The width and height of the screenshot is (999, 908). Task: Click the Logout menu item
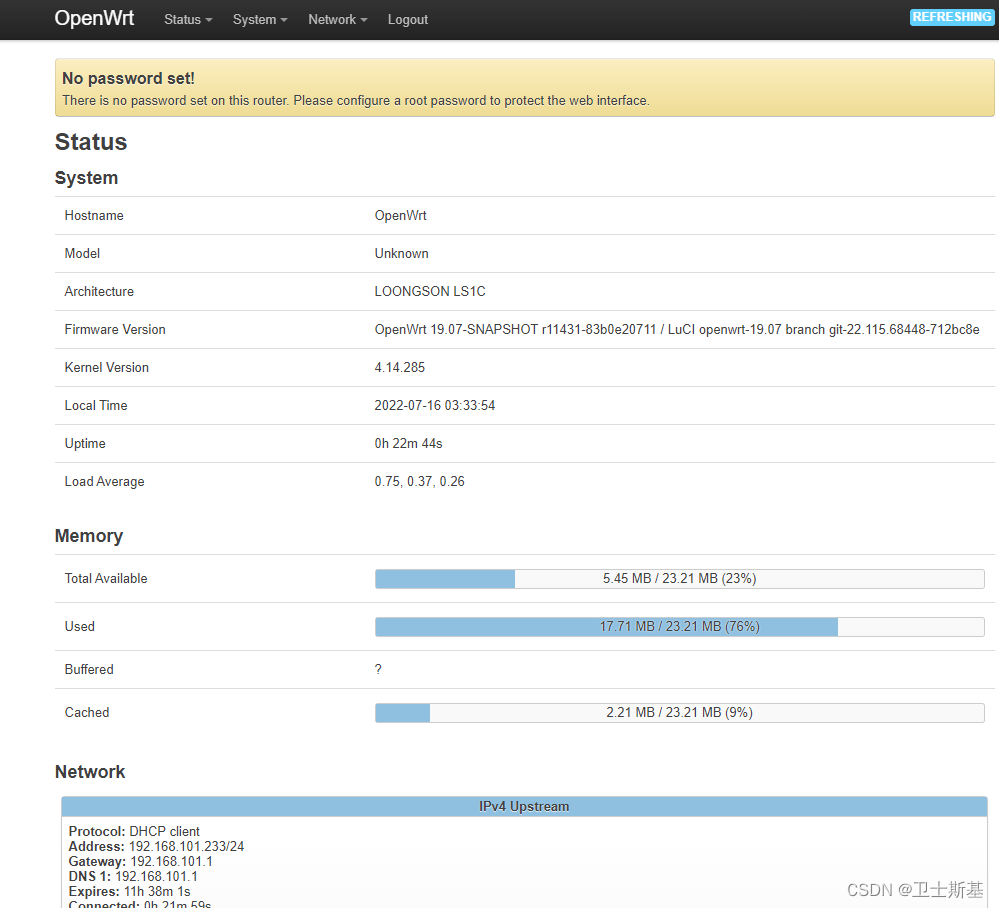[408, 20]
